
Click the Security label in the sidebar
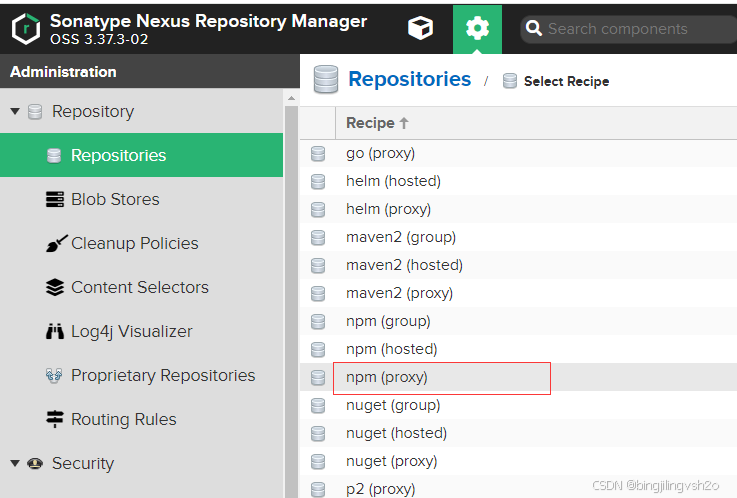coord(83,463)
